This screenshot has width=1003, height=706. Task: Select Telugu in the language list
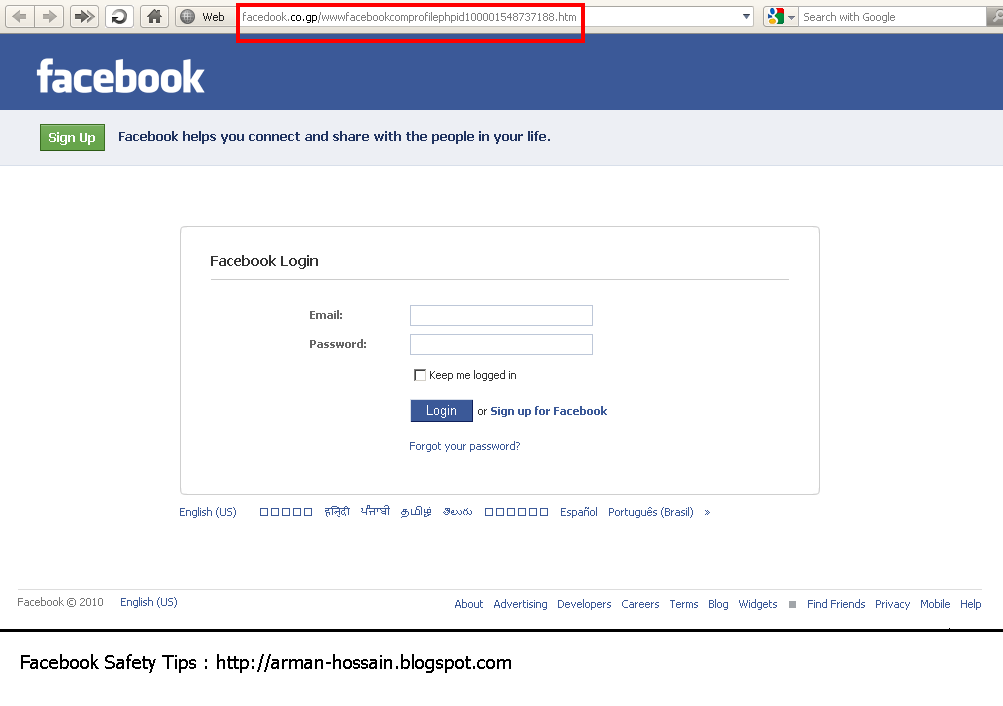click(x=457, y=512)
